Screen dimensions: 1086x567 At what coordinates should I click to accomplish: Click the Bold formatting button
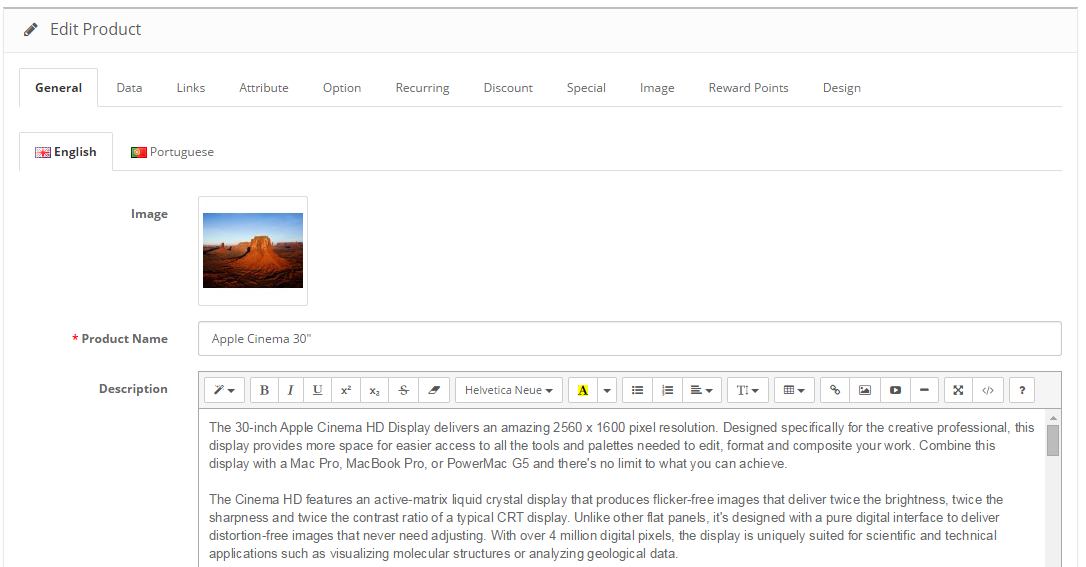[x=264, y=390]
